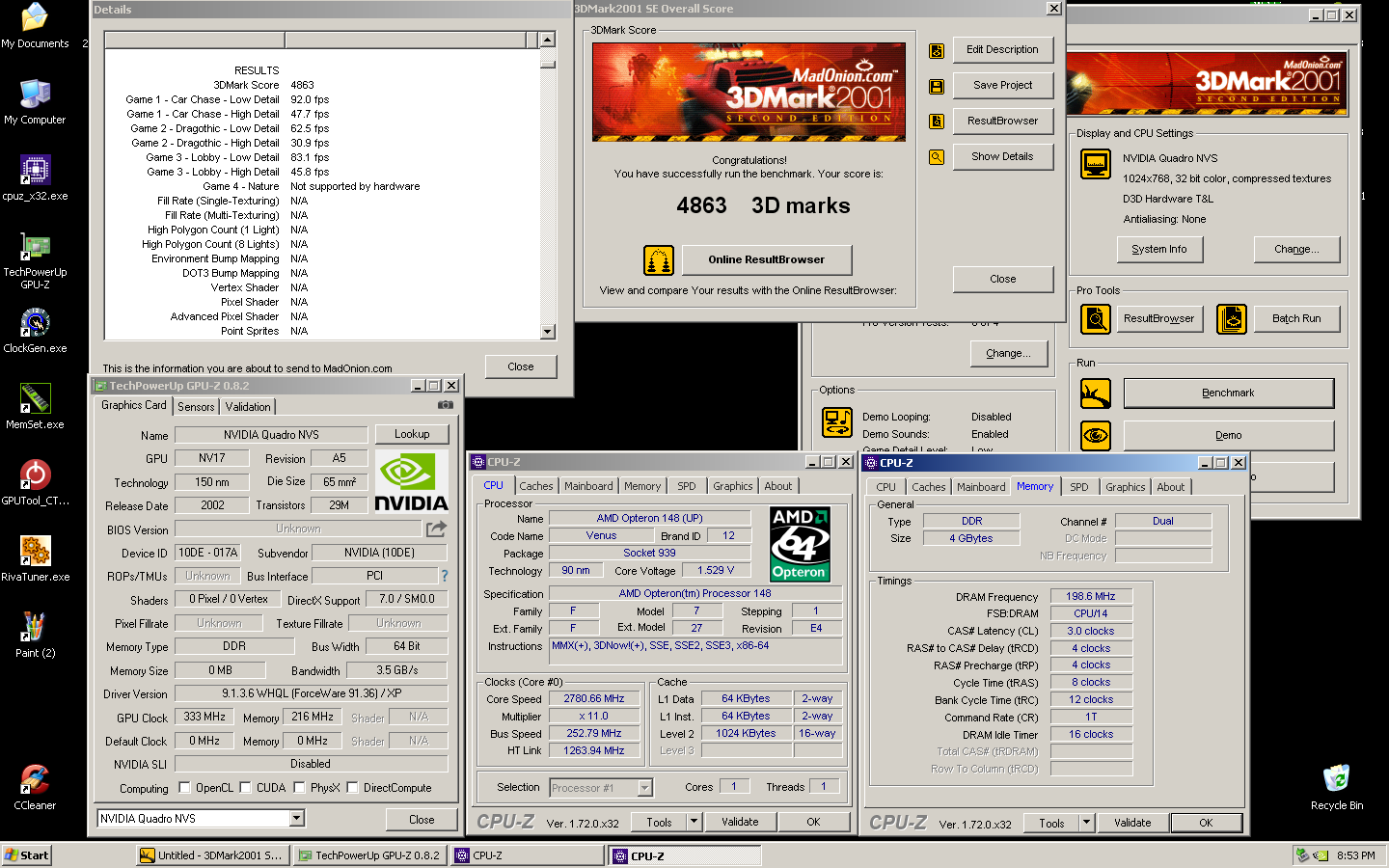Click icon beside ResultBrowser in score window

coord(936,122)
